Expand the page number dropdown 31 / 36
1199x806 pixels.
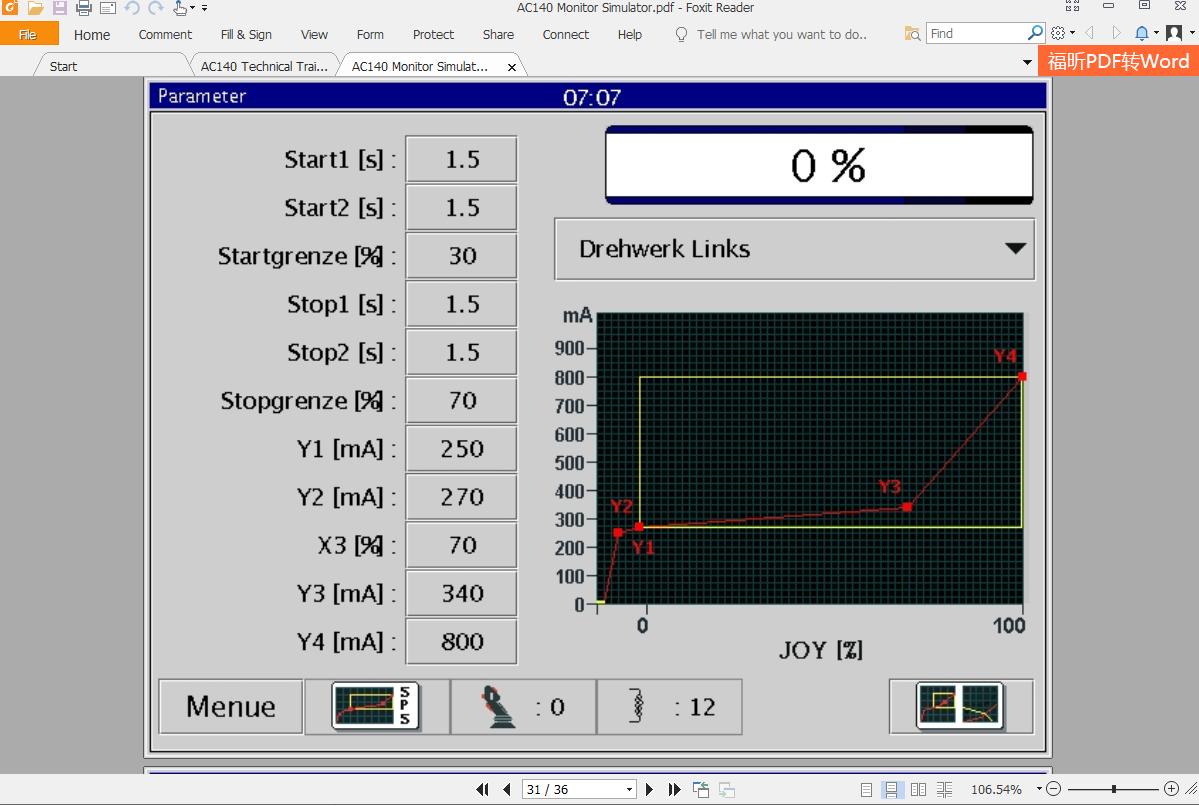[x=629, y=789]
